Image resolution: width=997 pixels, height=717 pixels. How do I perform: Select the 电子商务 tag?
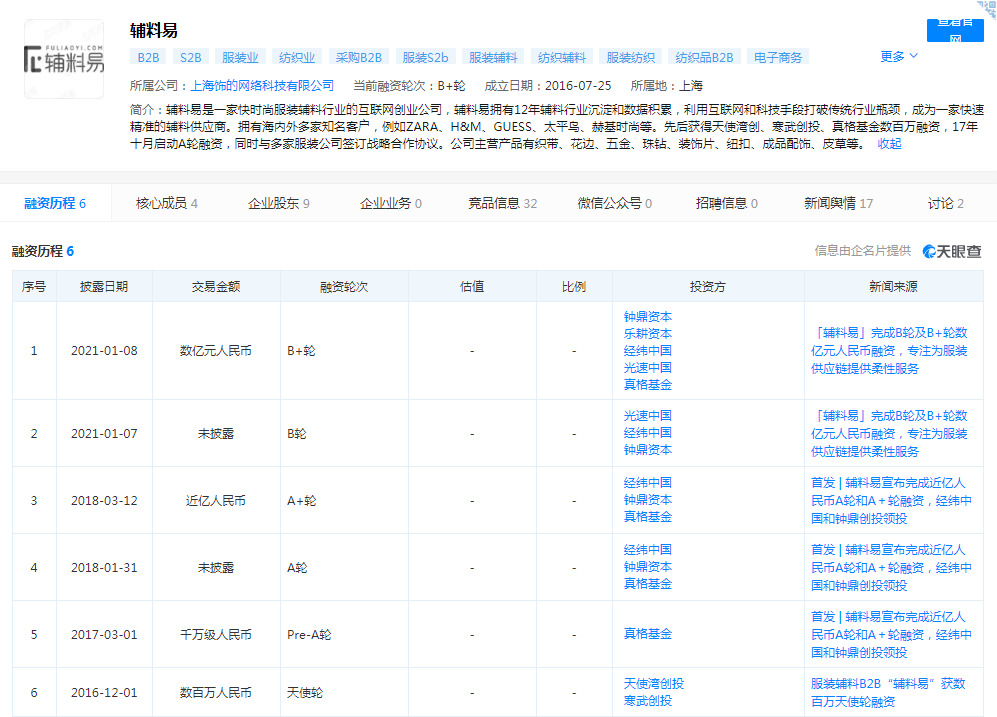coord(778,57)
